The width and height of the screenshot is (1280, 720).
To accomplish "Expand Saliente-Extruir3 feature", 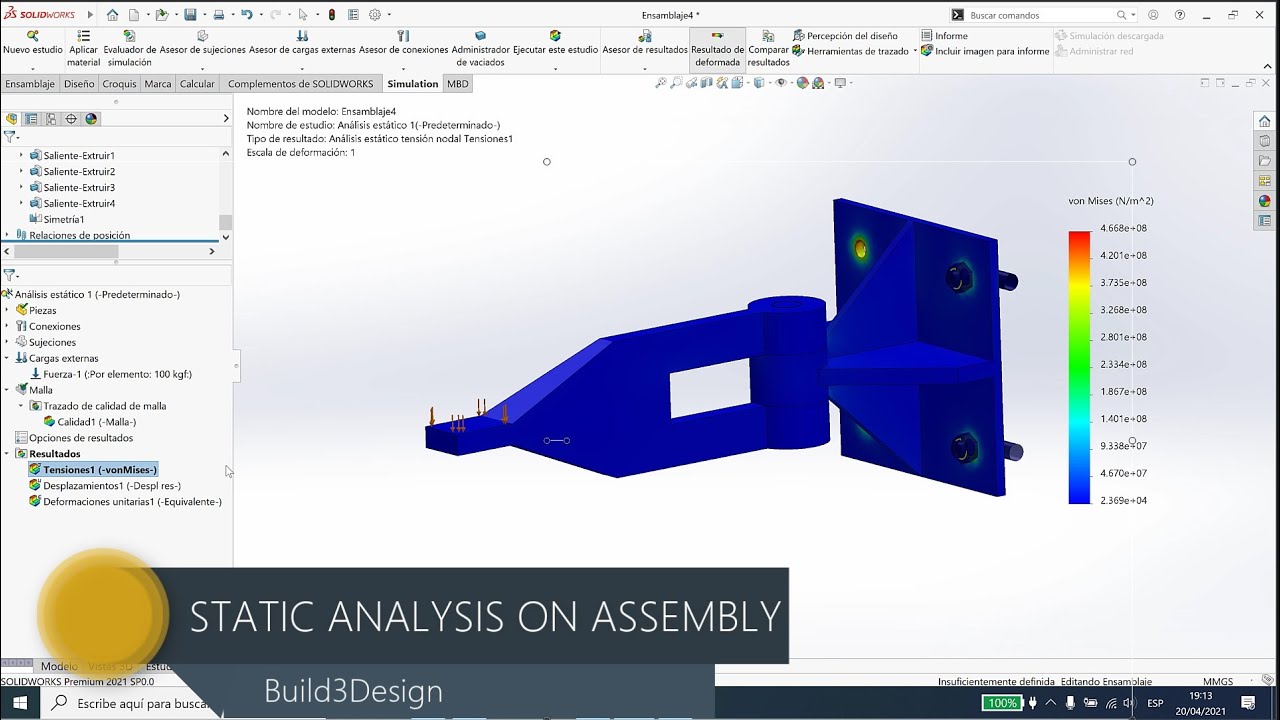I will (21, 188).
